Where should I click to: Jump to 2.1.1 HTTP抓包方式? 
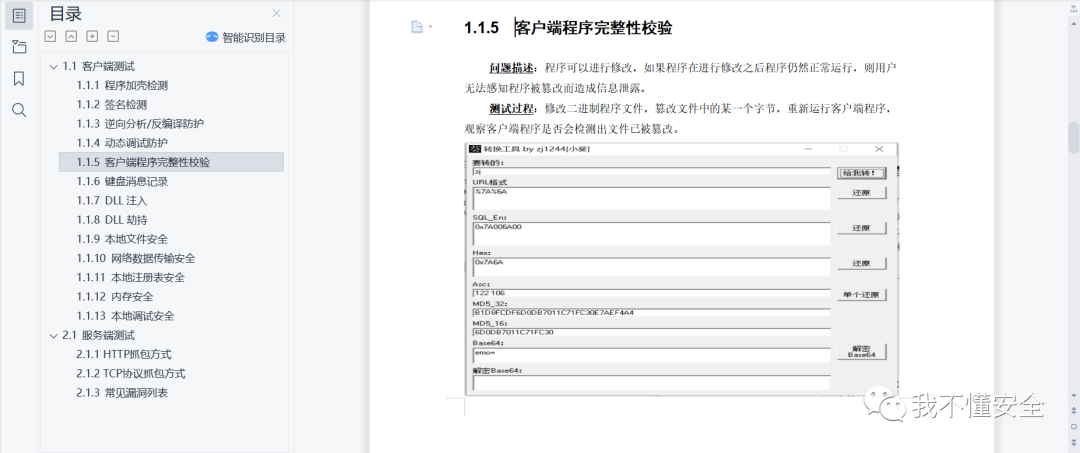point(124,355)
